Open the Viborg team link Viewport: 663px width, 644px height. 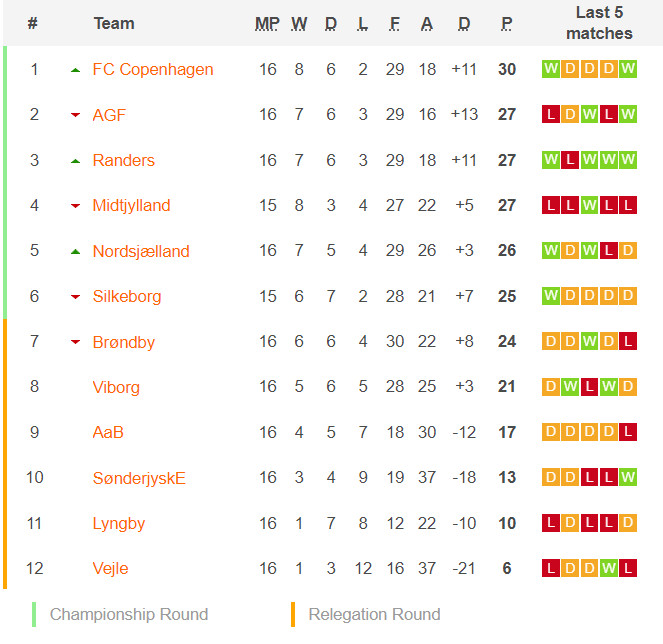pyautogui.click(x=116, y=387)
